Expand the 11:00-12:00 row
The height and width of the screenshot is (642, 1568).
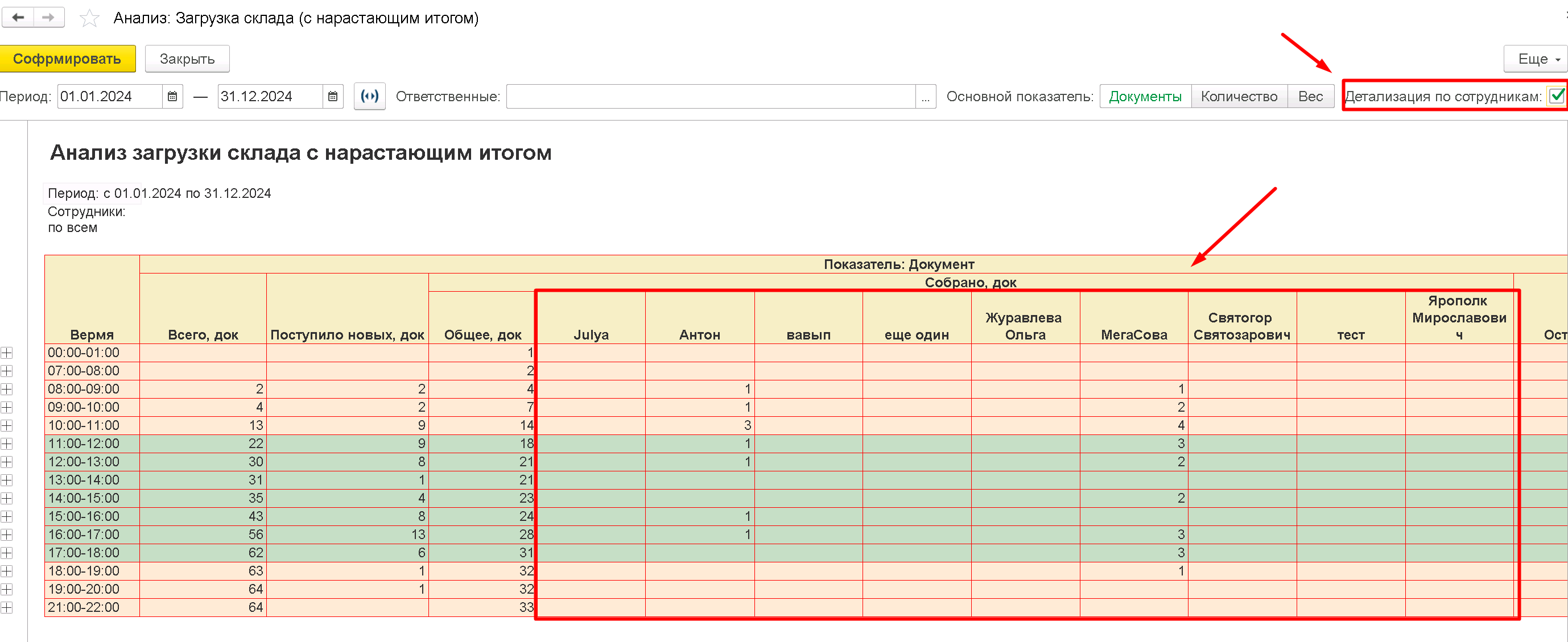click(7, 444)
